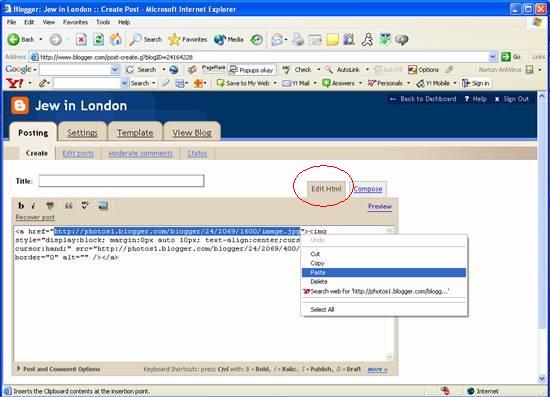Open the Tools menu

[x=103, y=22]
